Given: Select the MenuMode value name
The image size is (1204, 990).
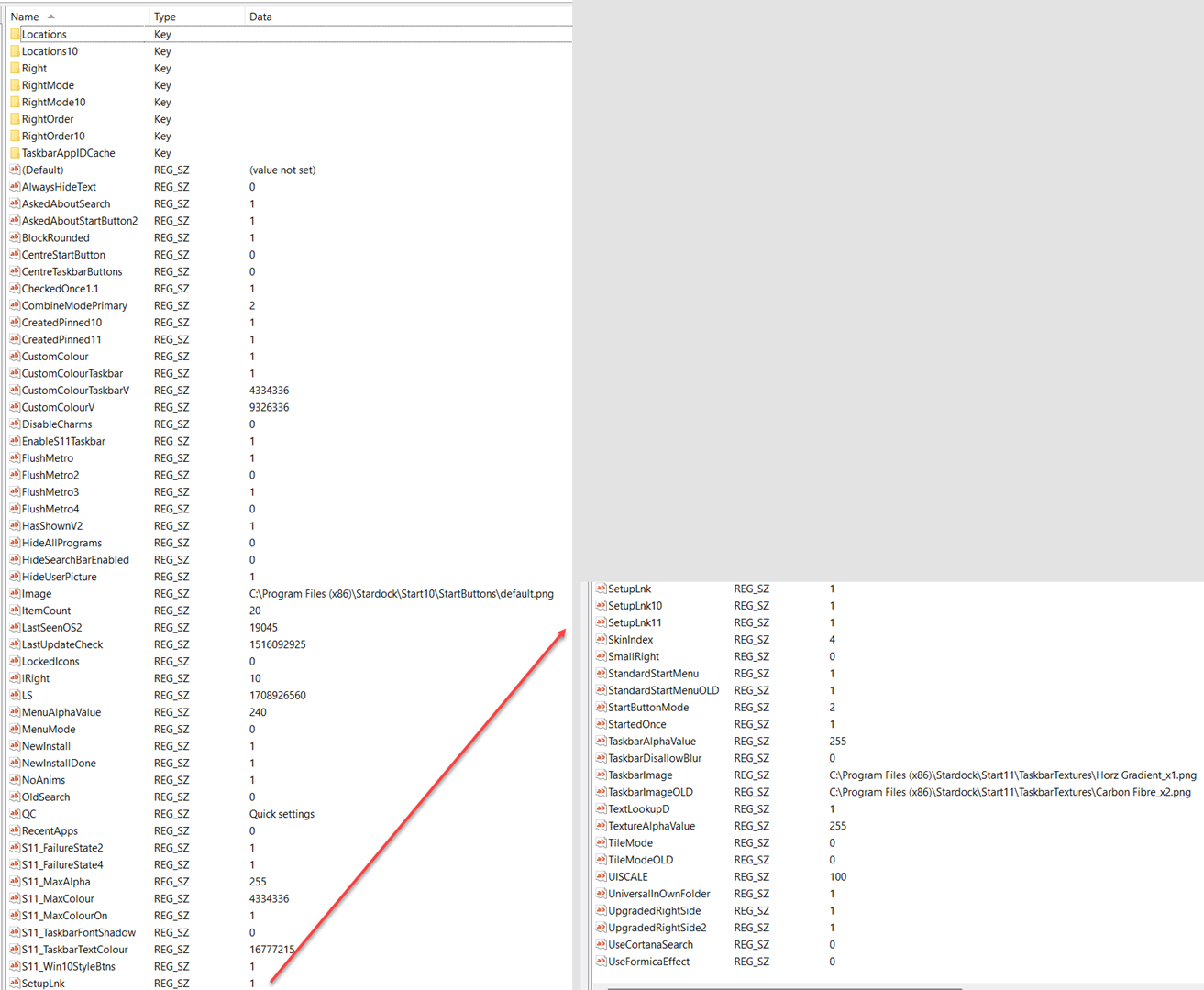Looking at the screenshot, I should pos(49,730).
